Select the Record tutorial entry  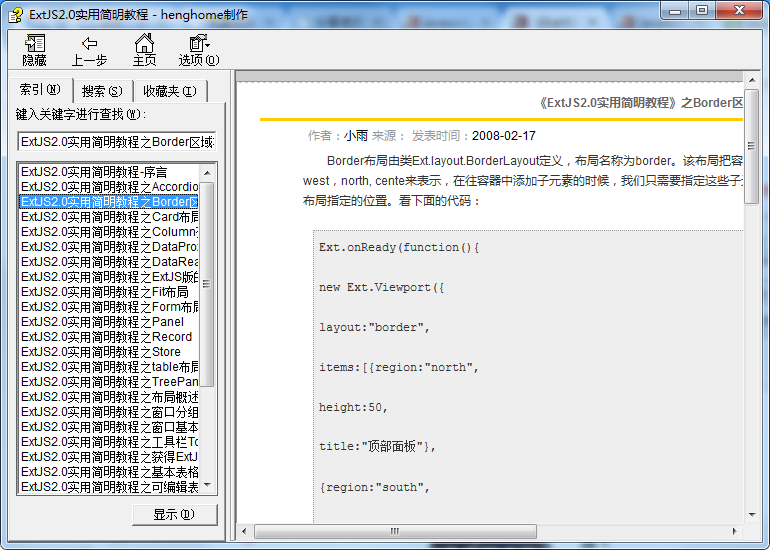[106, 337]
